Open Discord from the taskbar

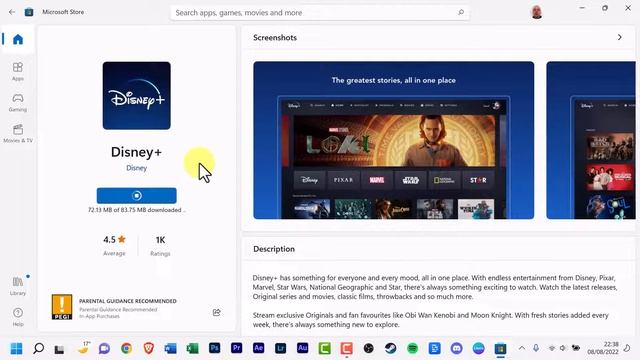pos(456,348)
